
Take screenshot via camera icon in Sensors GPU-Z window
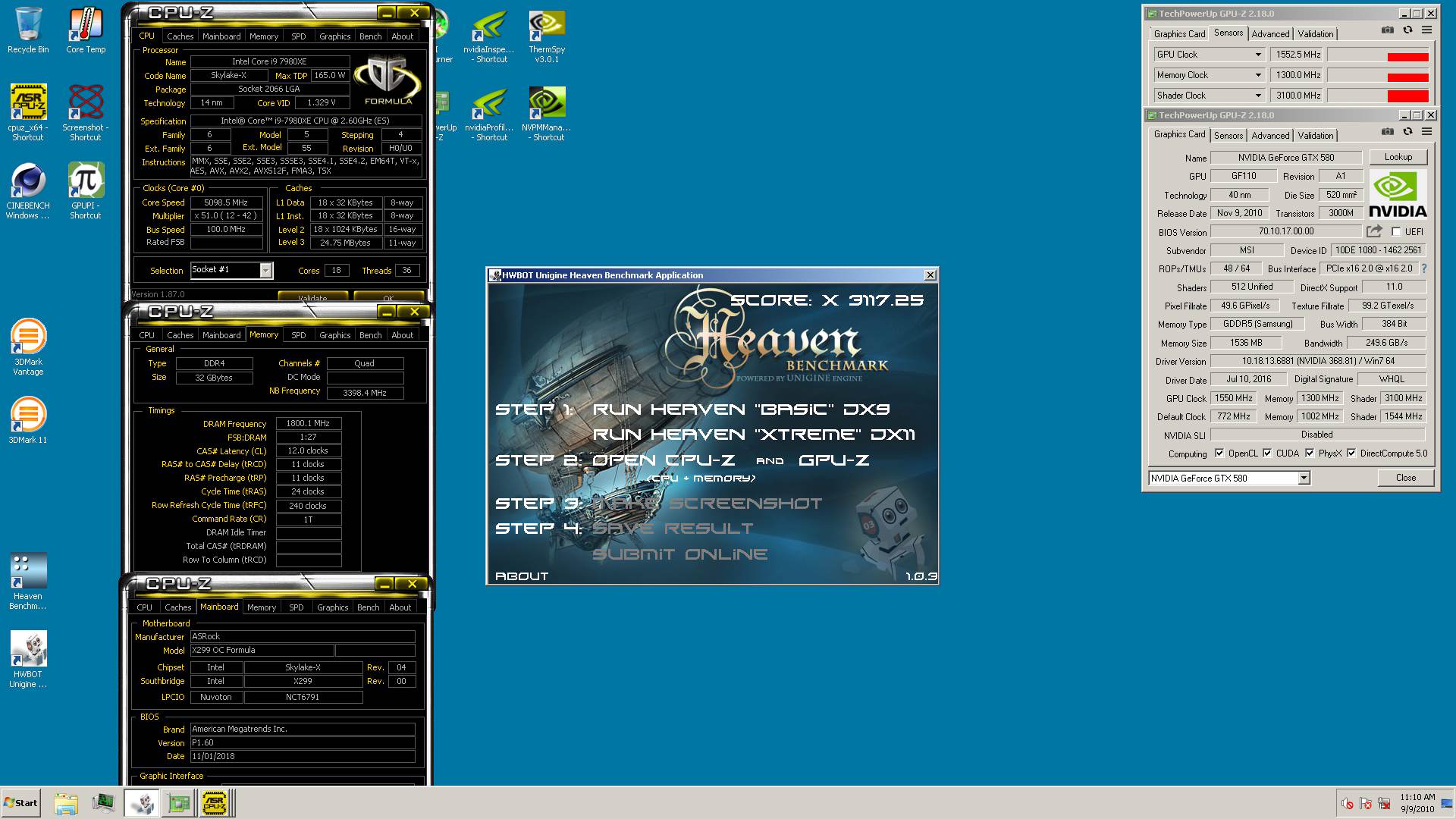coord(1388,30)
